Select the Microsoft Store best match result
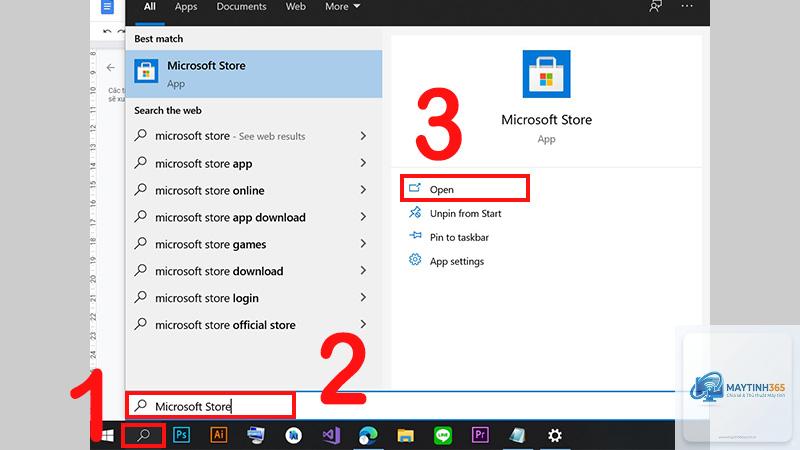800x450 pixels. tap(254, 74)
